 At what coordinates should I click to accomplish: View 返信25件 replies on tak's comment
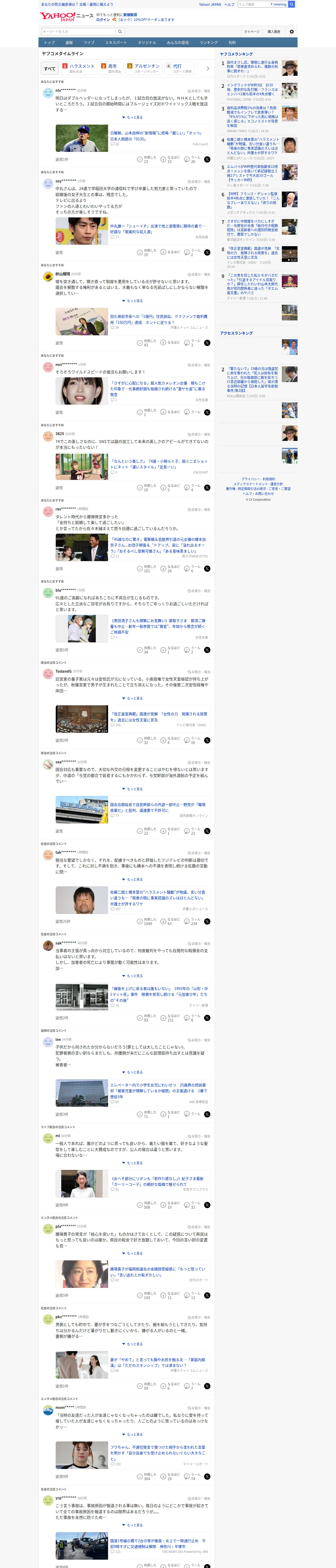tap(63, 921)
